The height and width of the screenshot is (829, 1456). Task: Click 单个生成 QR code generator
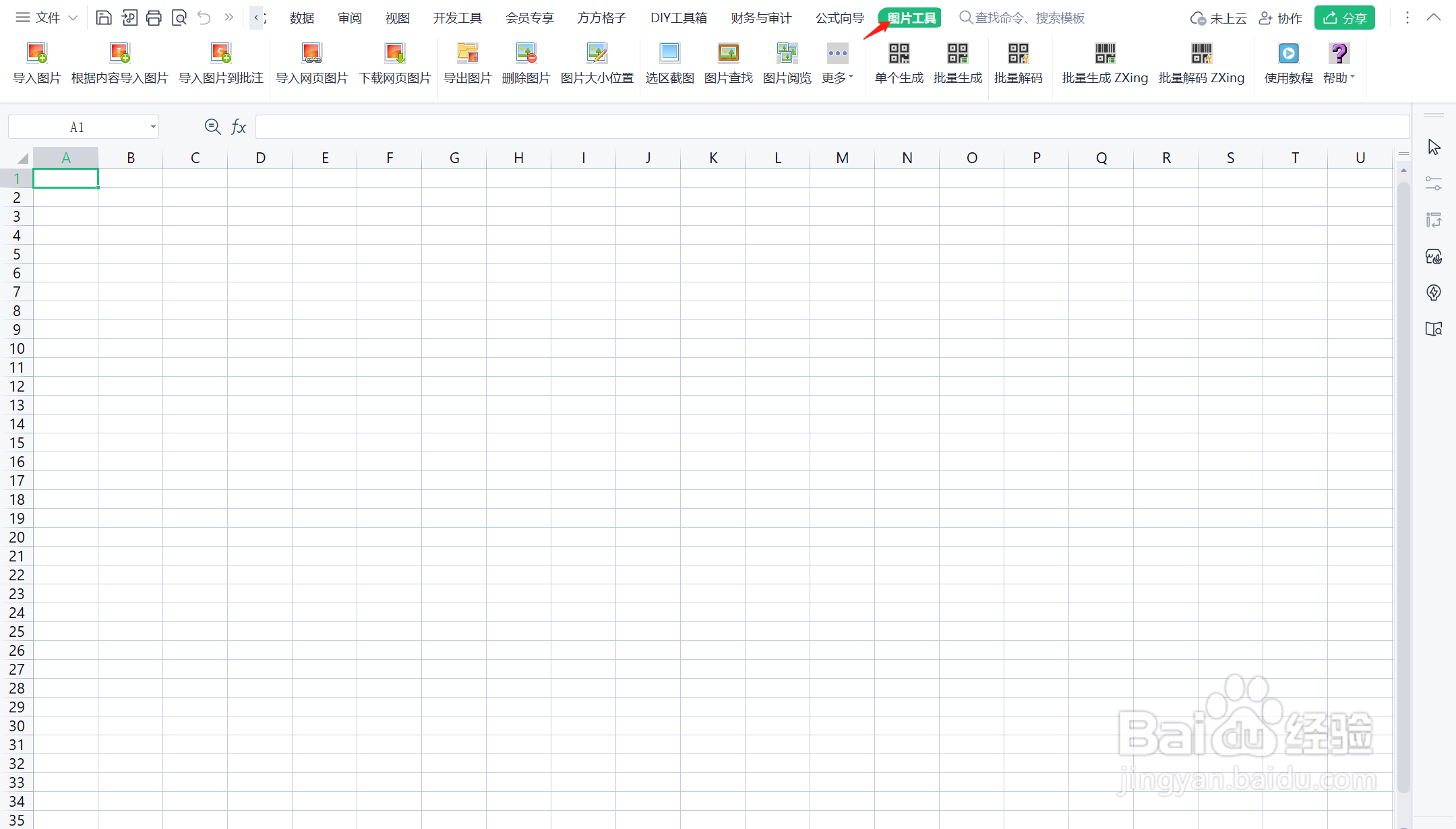coord(899,63)
